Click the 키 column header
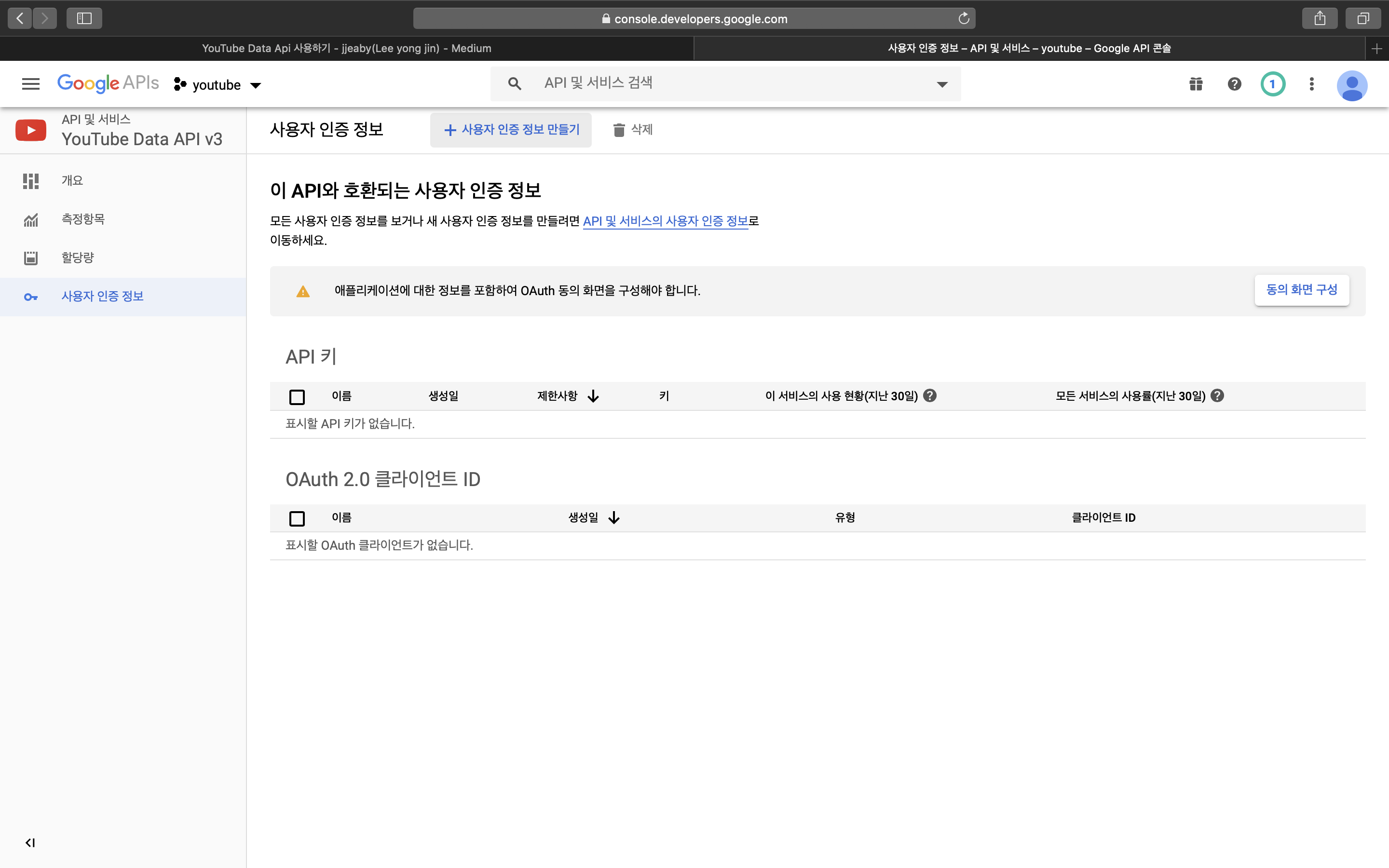The width and height of the screenshot is (1389, 868). pos(664,396)
